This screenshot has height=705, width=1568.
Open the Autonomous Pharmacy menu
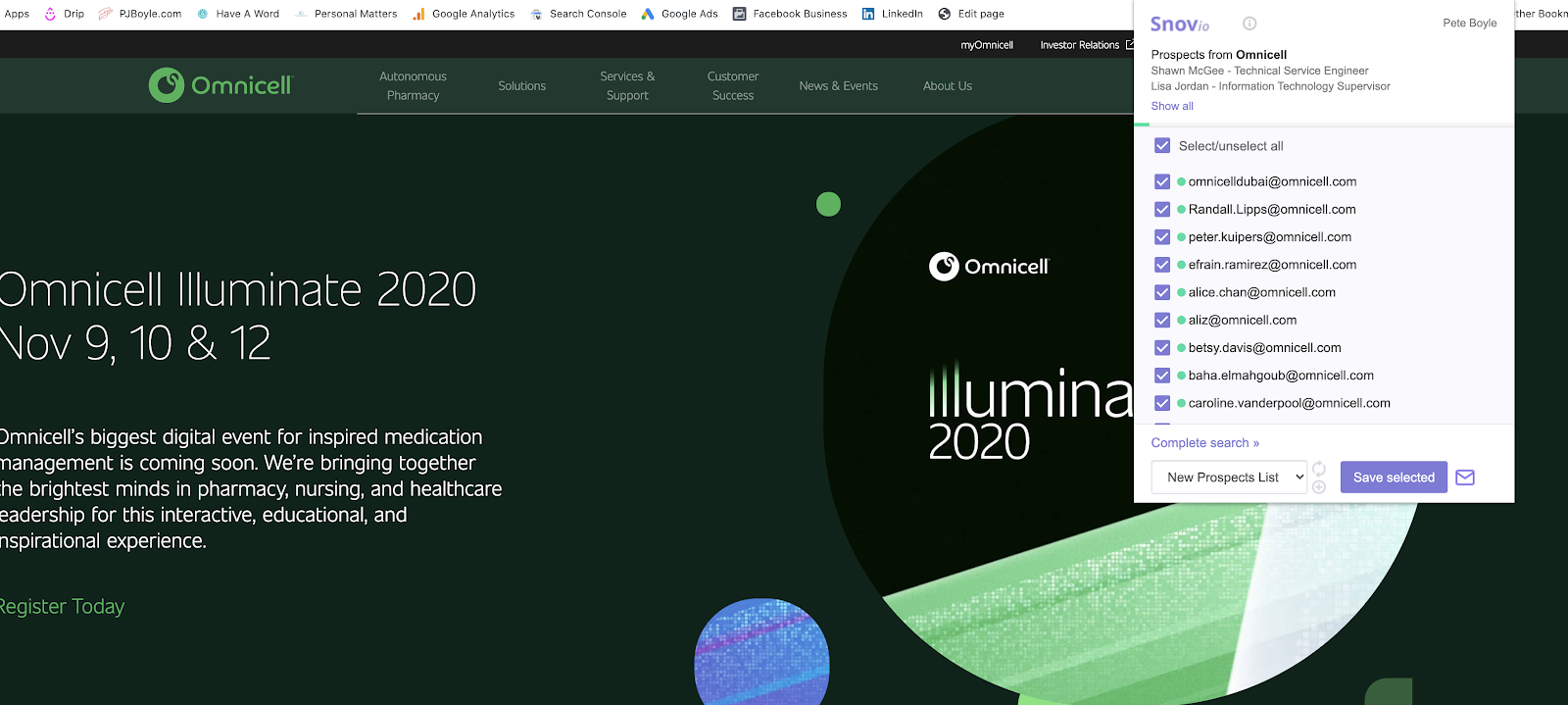coord(413,85)
